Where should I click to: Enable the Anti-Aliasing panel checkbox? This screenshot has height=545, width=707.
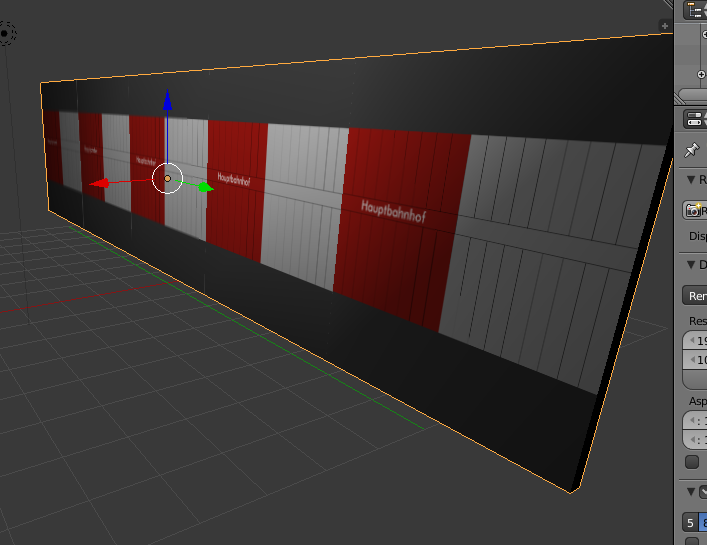coord(703,491)
